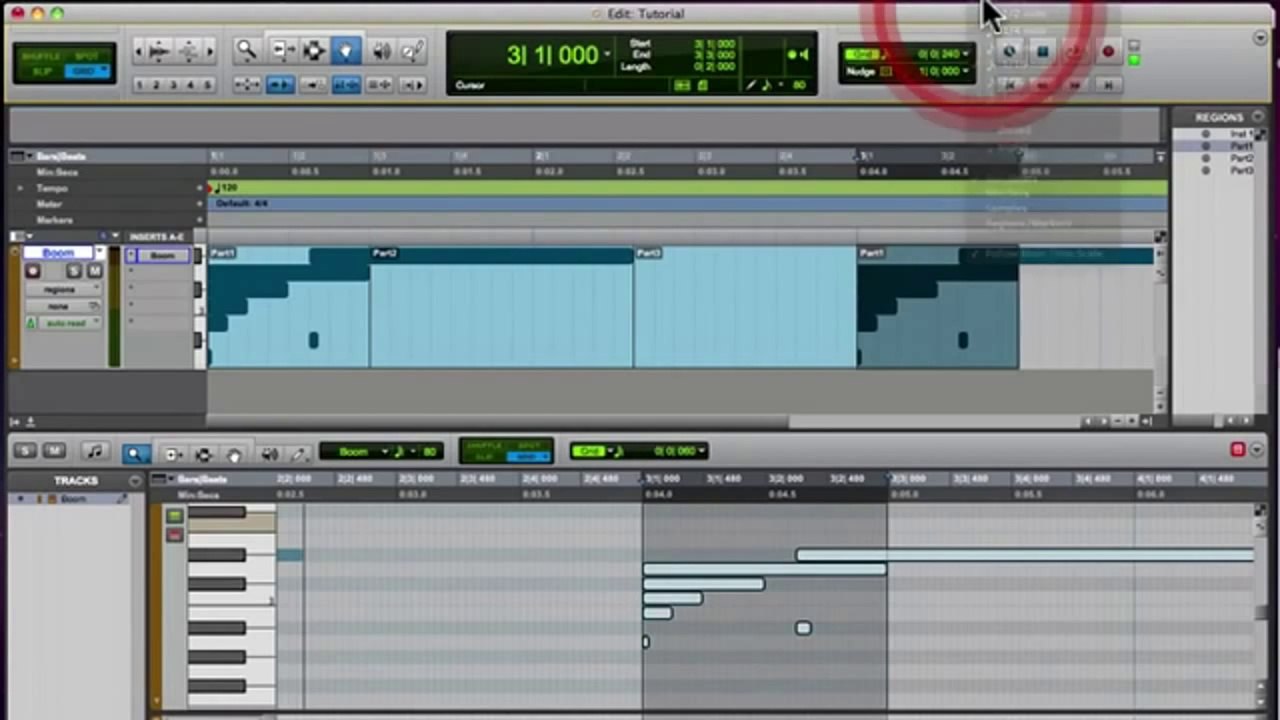Select the Part3 region on the track
The width and height of the screenshot is (1280, 720).
tap(745, 307)
